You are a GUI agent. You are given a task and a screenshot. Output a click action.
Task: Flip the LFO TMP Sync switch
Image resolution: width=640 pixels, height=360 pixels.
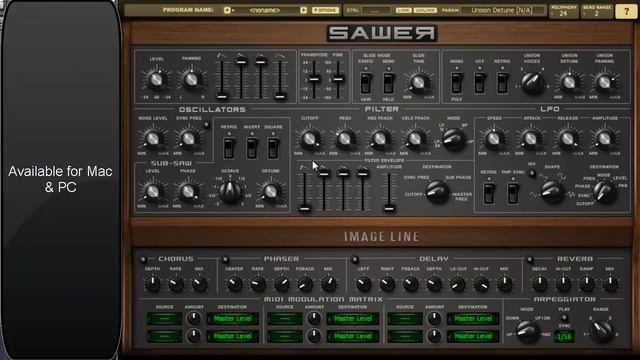(x=513, y=193)
